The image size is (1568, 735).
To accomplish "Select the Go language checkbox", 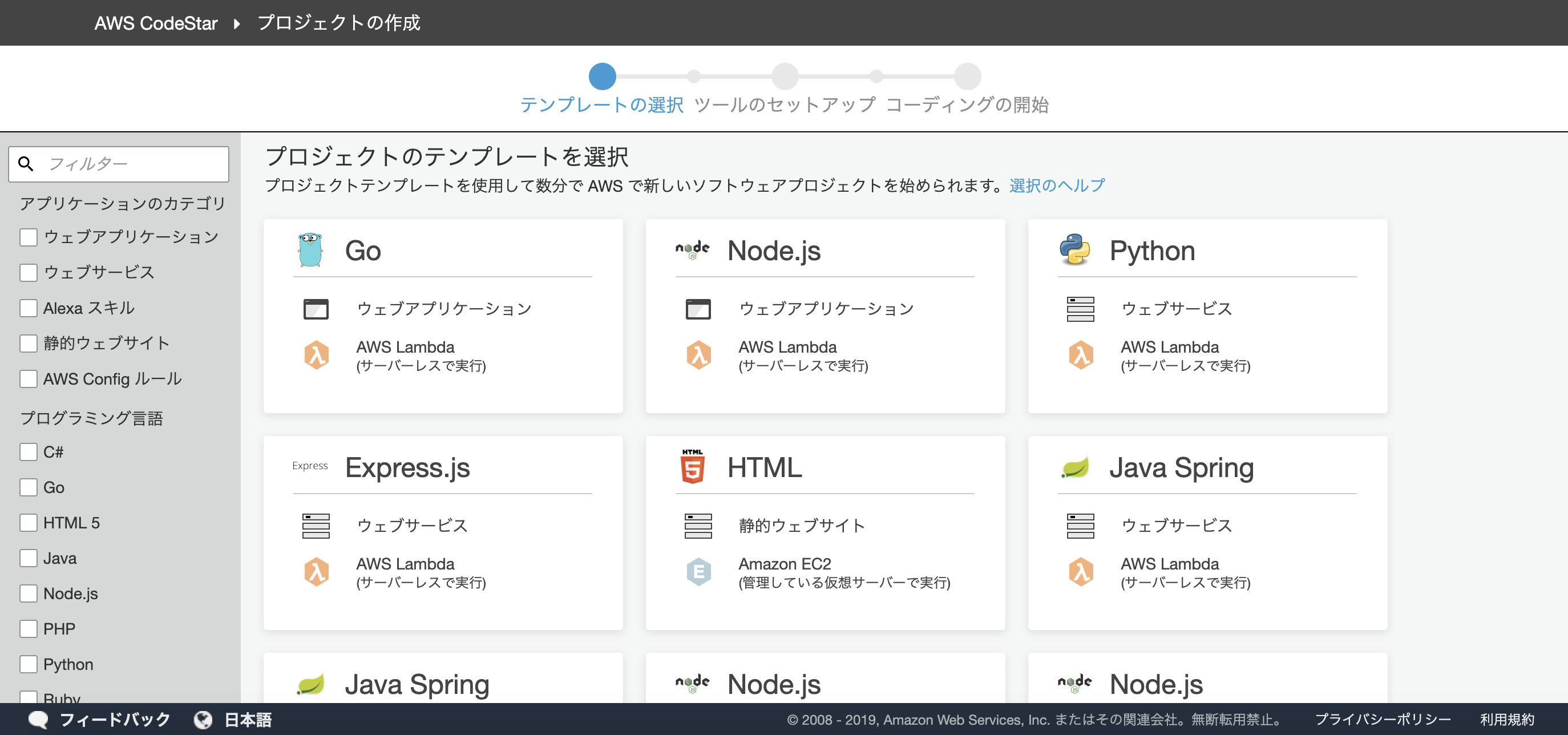I will pos(29,487).
